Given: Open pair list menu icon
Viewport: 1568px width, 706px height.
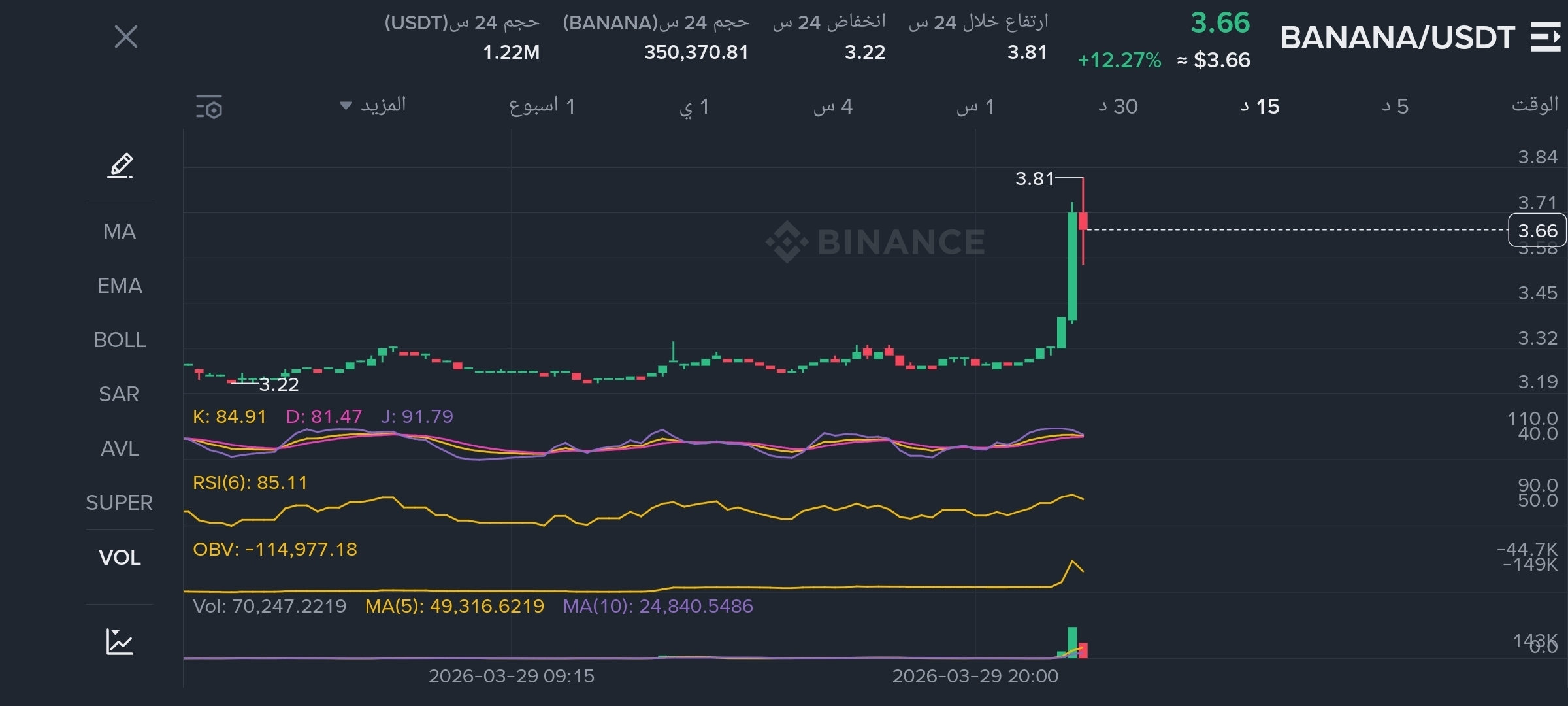Looking at the screenshot, I should [1544, 37].
